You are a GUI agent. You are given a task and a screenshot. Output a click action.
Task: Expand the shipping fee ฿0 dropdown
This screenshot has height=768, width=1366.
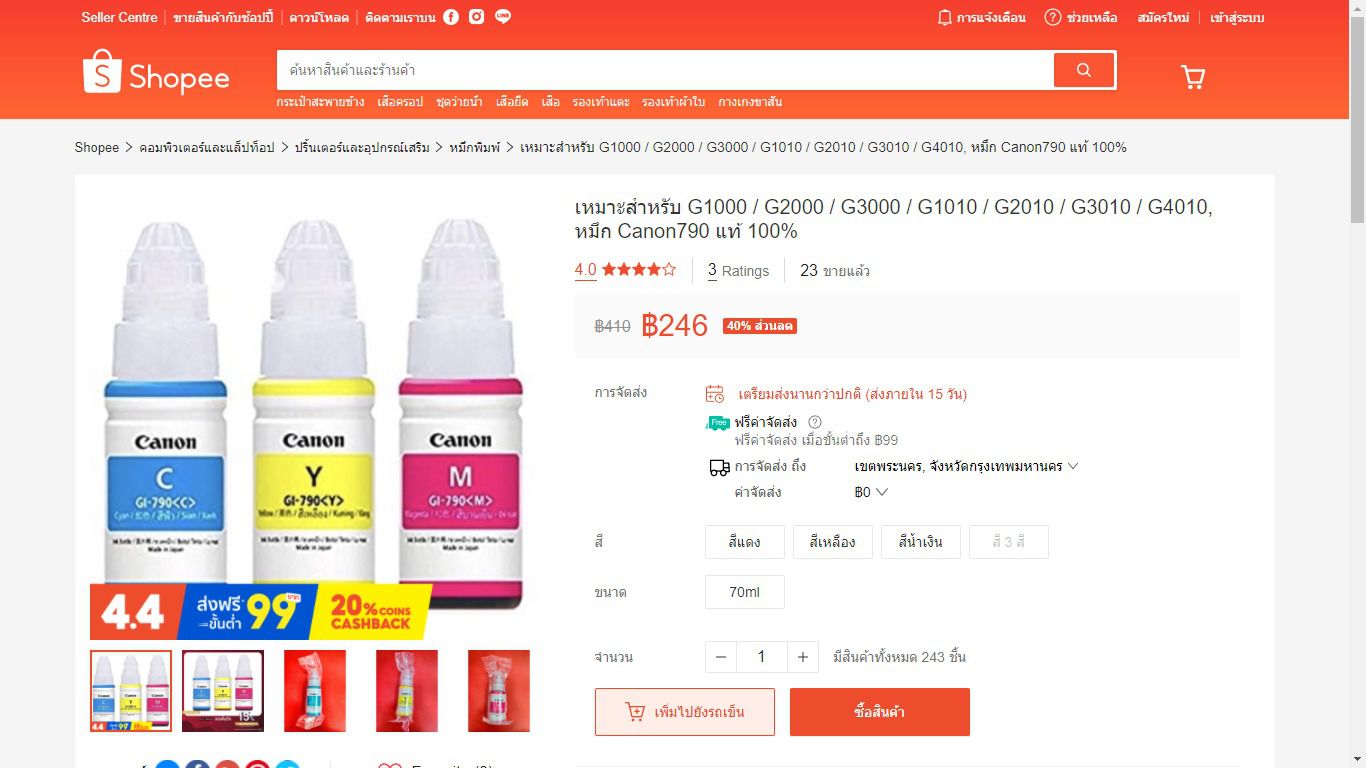coord(871,492)
